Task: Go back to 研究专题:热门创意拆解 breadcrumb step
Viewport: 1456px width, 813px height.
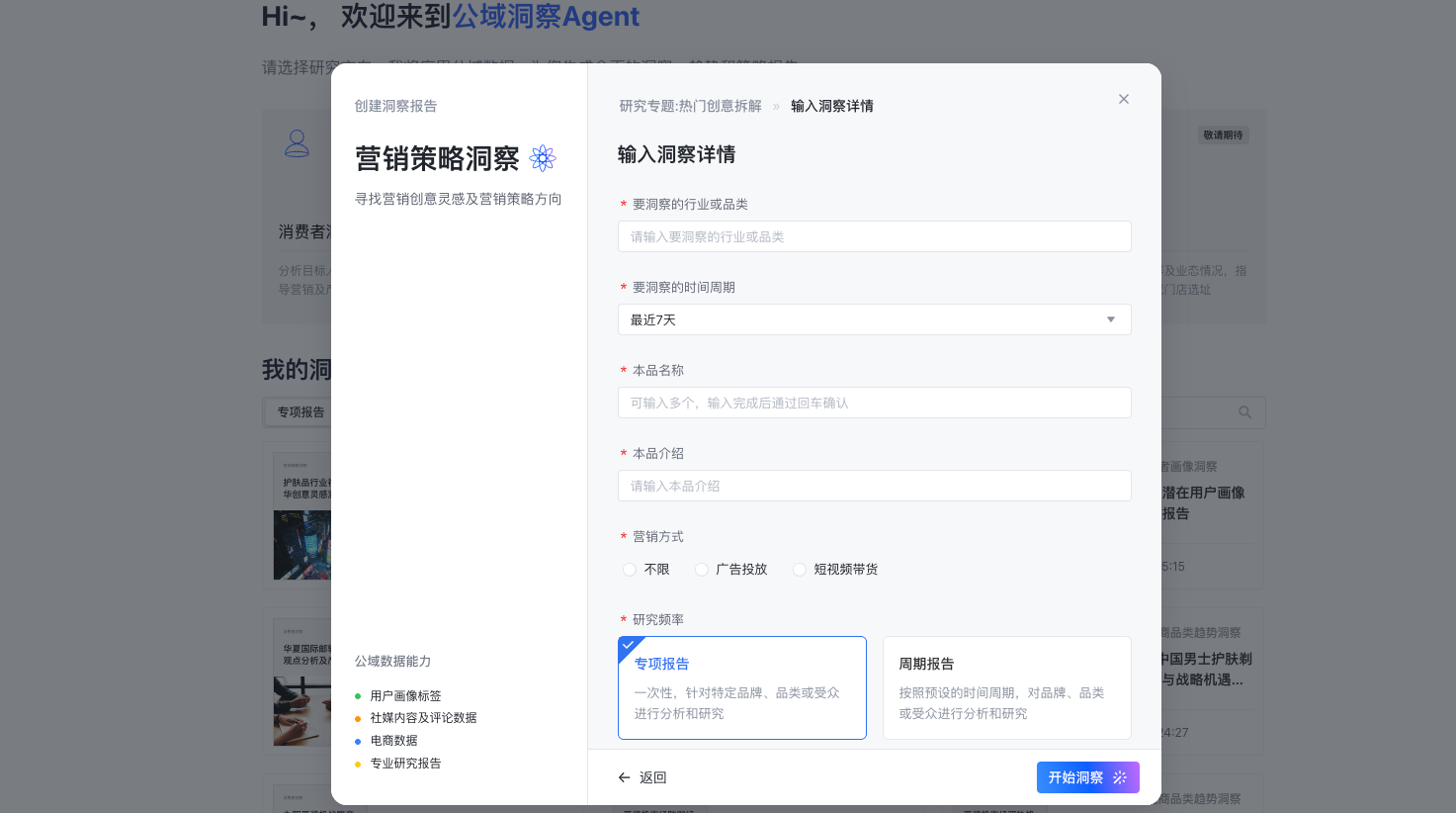Action: point(691,106)
